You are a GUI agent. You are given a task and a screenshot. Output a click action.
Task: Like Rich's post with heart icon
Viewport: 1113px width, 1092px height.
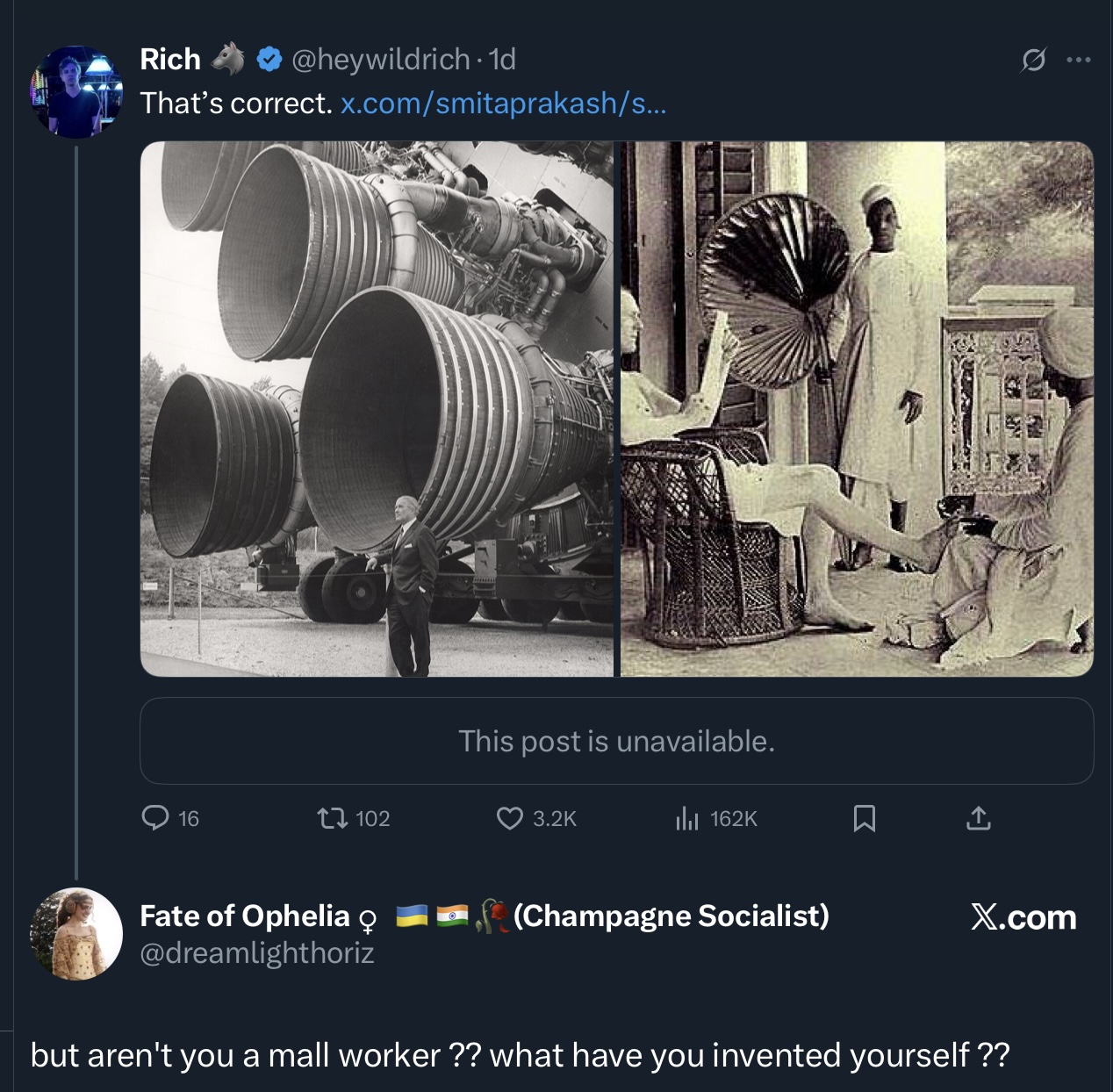coord(509,818)
